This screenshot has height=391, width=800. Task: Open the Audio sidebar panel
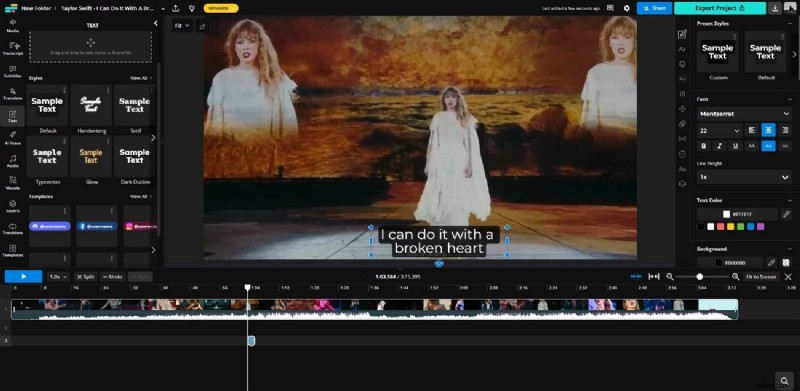[x=13, y=161]
